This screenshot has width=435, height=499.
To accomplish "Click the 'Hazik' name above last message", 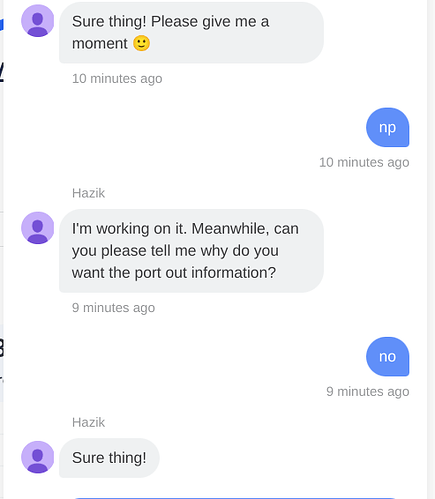I will click(x=88, y=422).
